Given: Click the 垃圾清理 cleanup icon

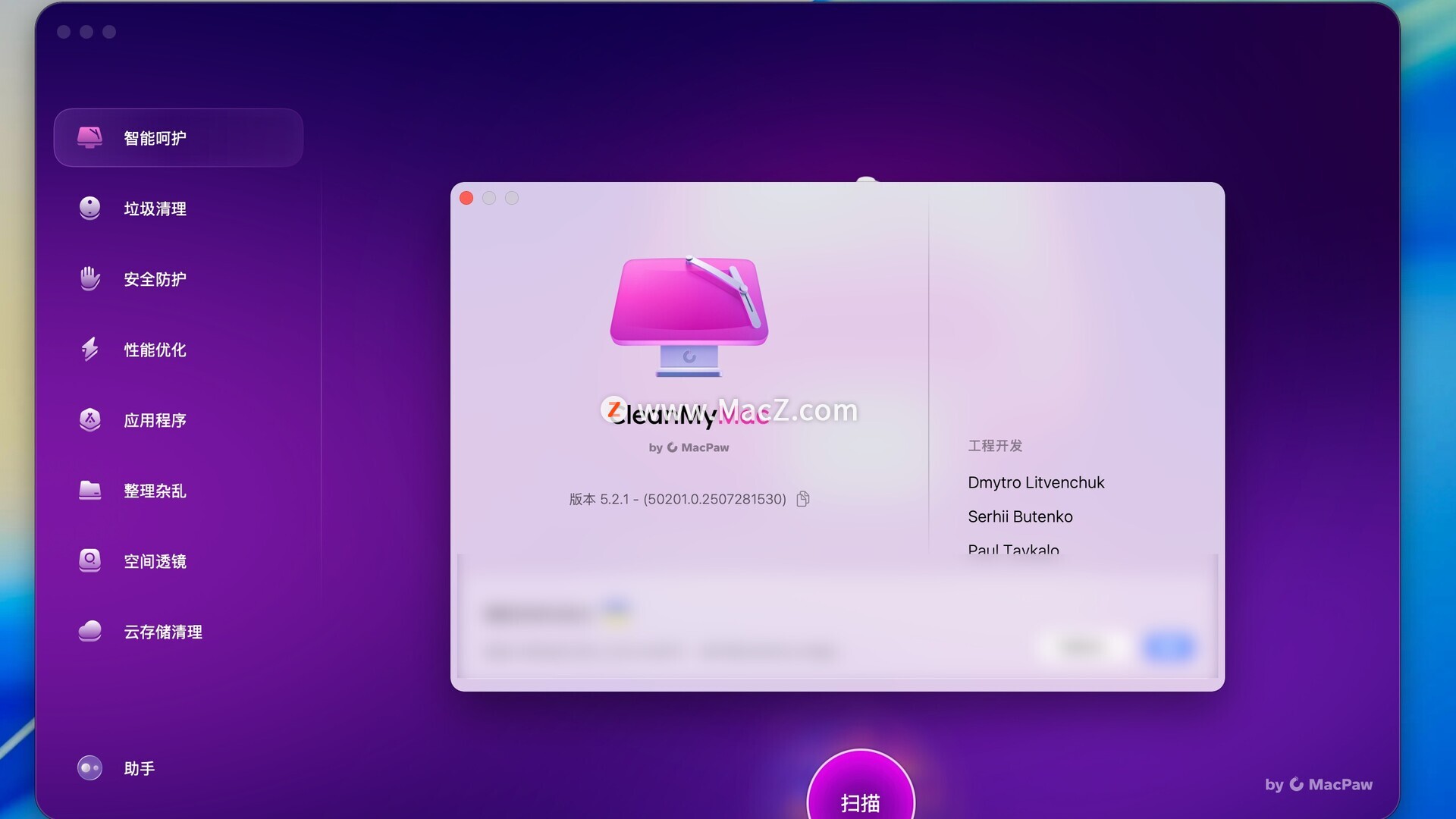Looking at the screenshot, I should point(89,208).
